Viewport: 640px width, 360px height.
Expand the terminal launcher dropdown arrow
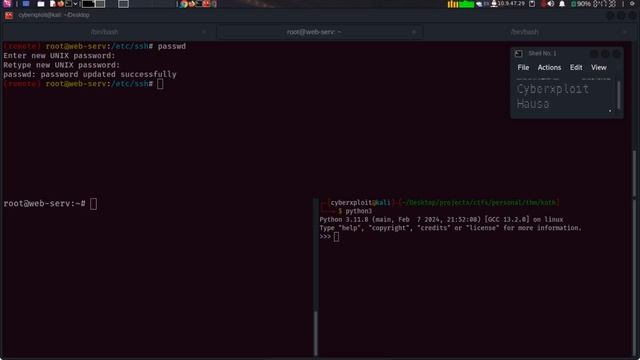76,4
